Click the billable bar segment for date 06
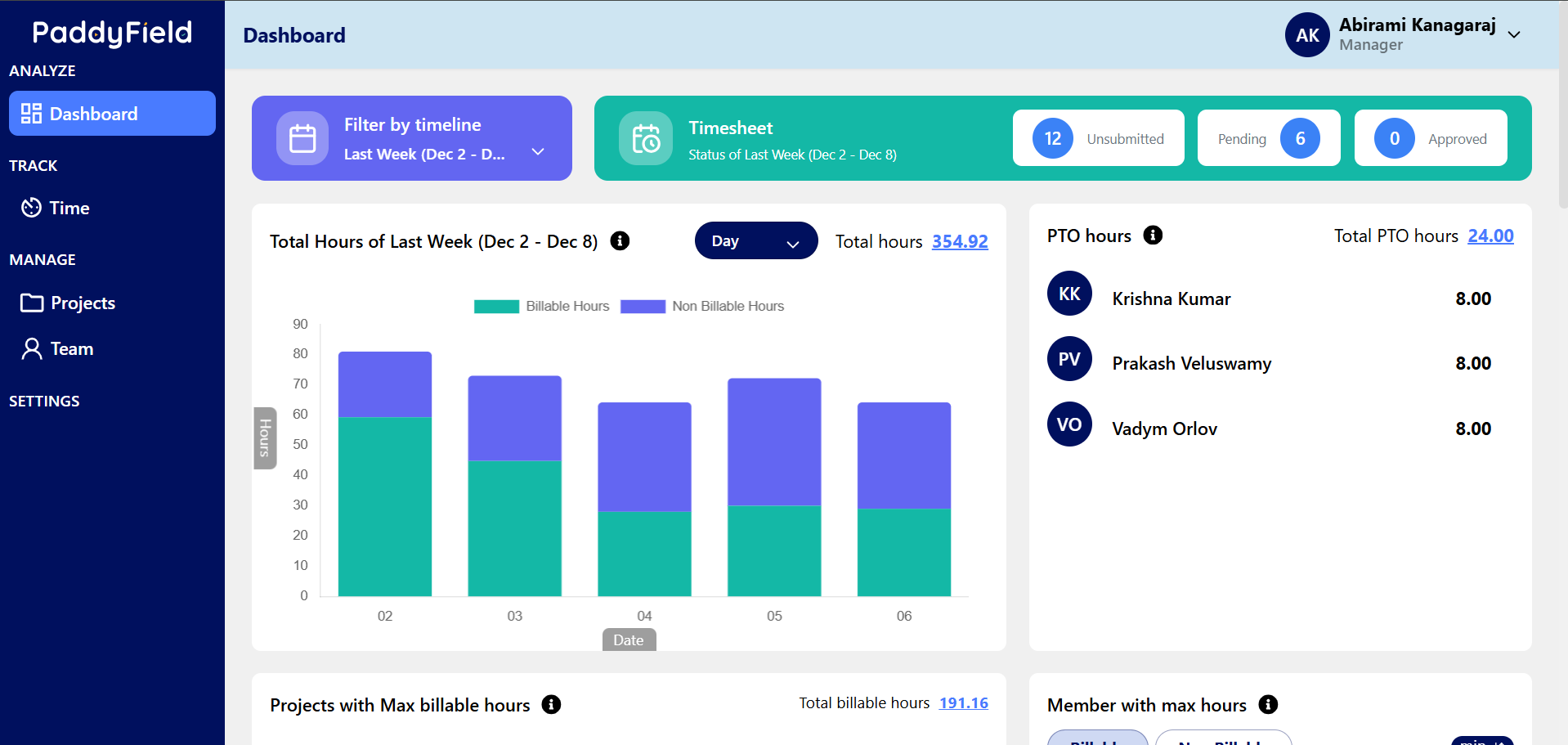This screenshot has height=745, width=1568. click(x=904, y=552)
